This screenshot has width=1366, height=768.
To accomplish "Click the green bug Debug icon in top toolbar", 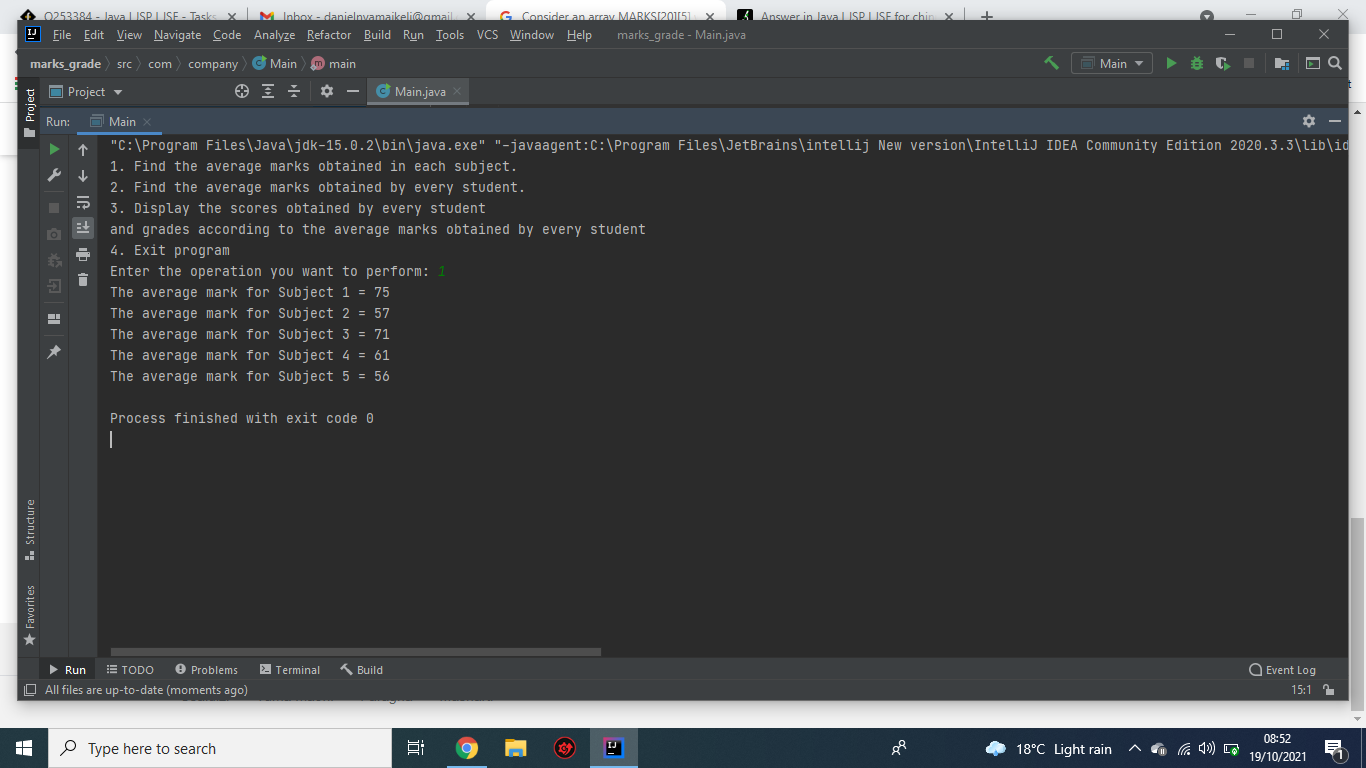I will [1196, 63].
